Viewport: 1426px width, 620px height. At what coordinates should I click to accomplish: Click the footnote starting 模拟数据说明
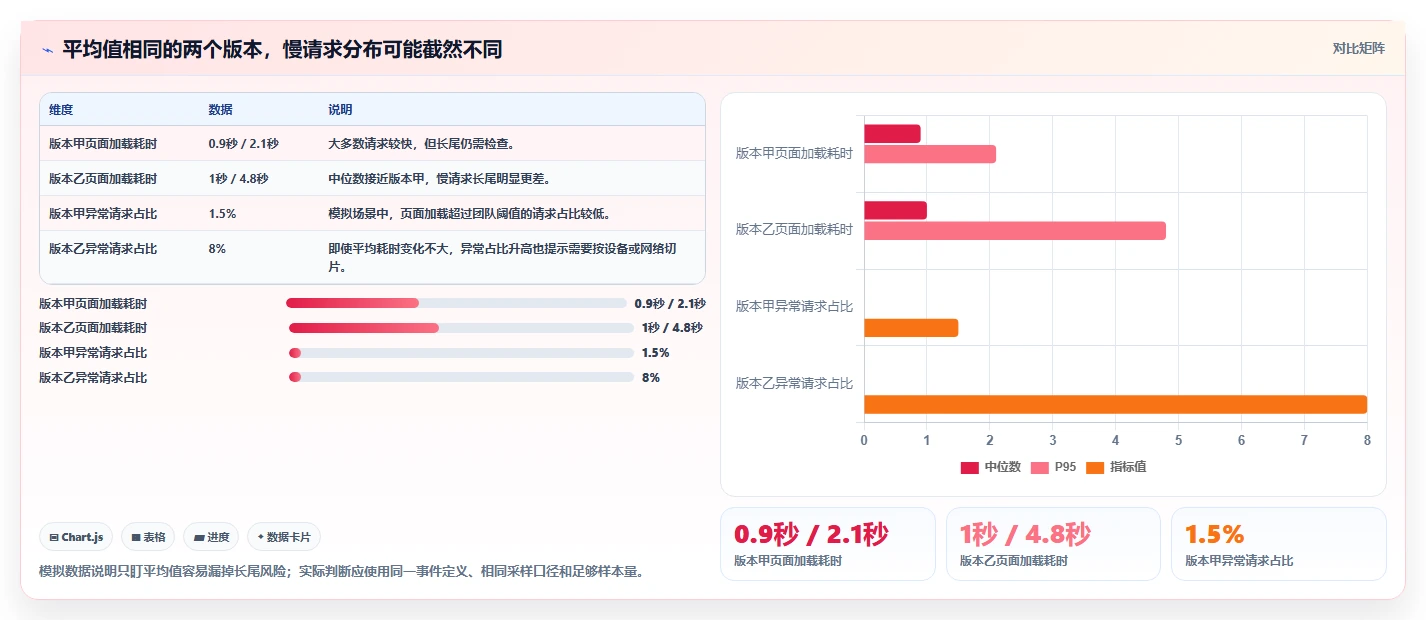[341, 571]
